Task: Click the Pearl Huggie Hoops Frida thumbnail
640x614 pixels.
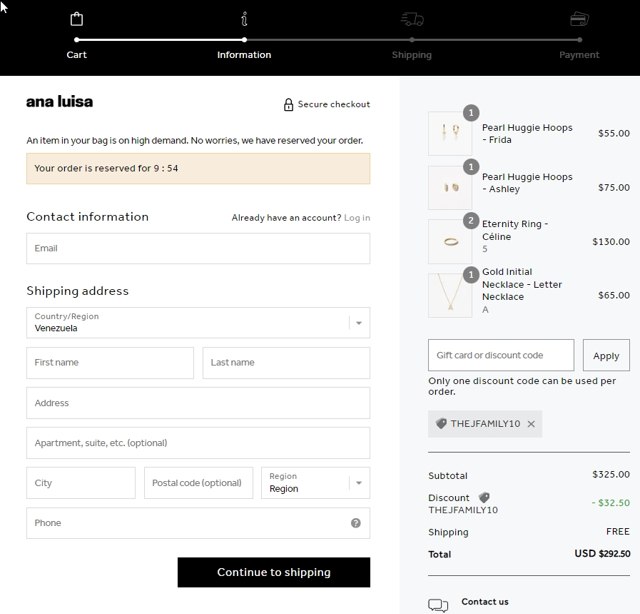Action: [450, 133]
